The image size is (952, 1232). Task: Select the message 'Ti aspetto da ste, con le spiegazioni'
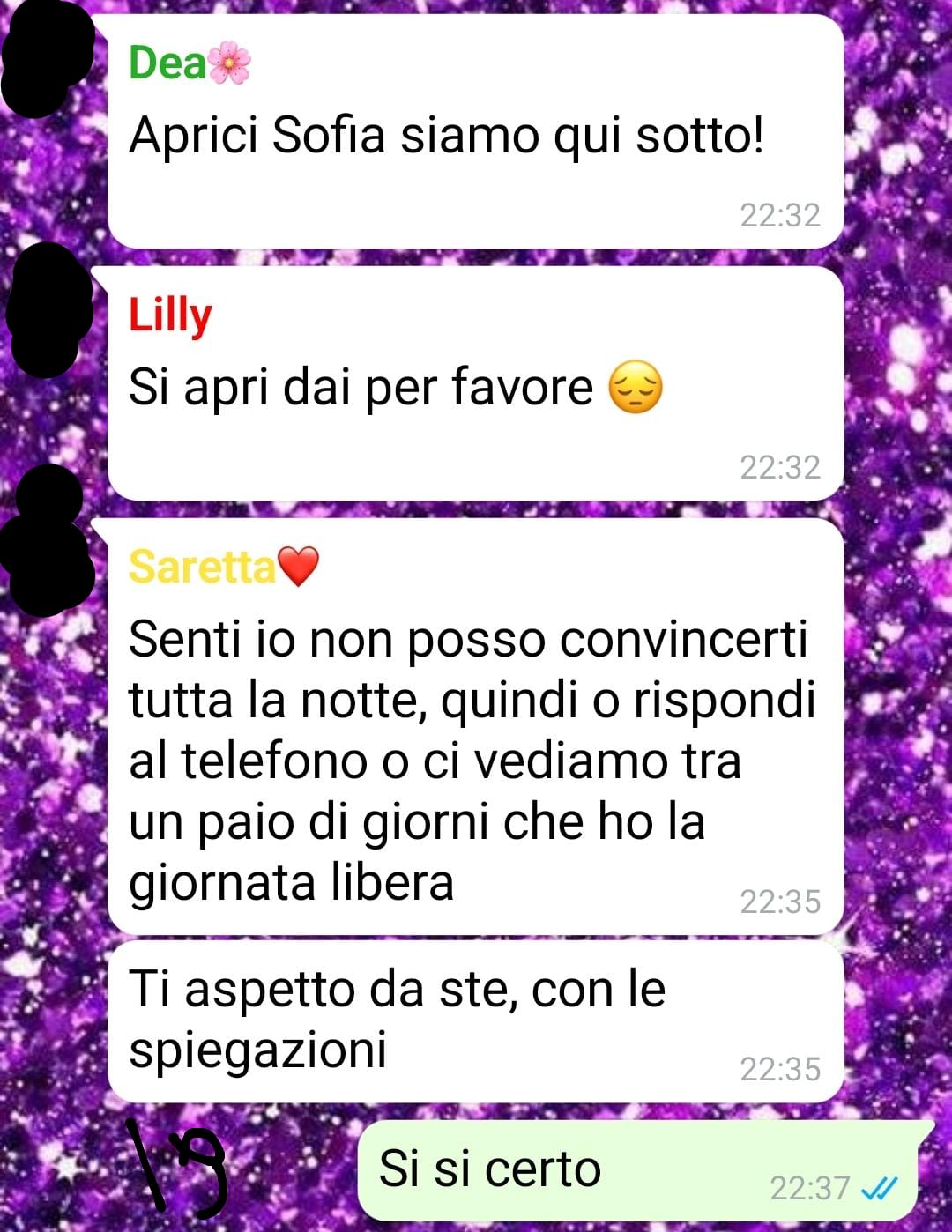pos(475,1021)
